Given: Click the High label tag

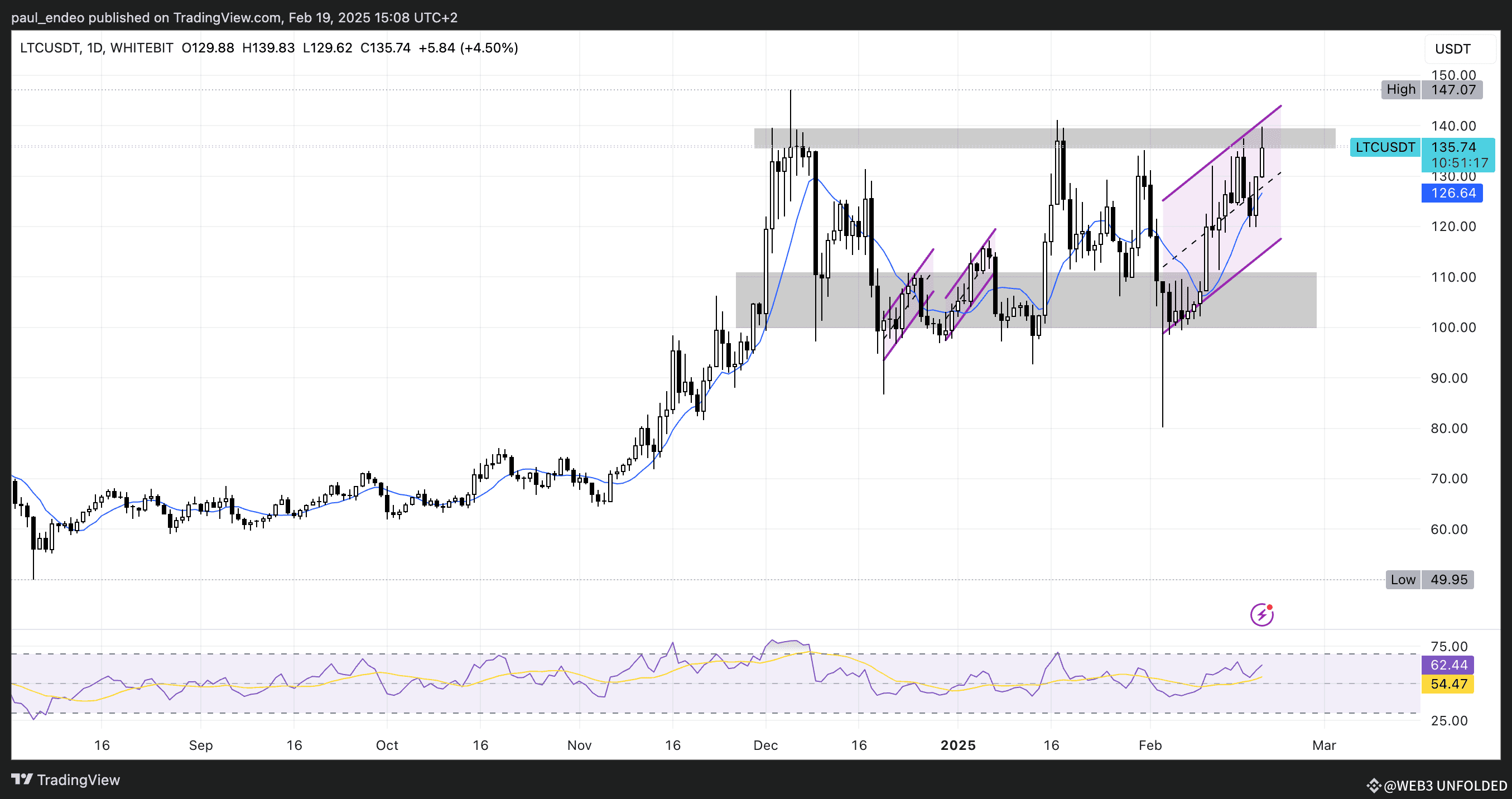Looking at the screenshot, I should click(x=1401, y=89).
